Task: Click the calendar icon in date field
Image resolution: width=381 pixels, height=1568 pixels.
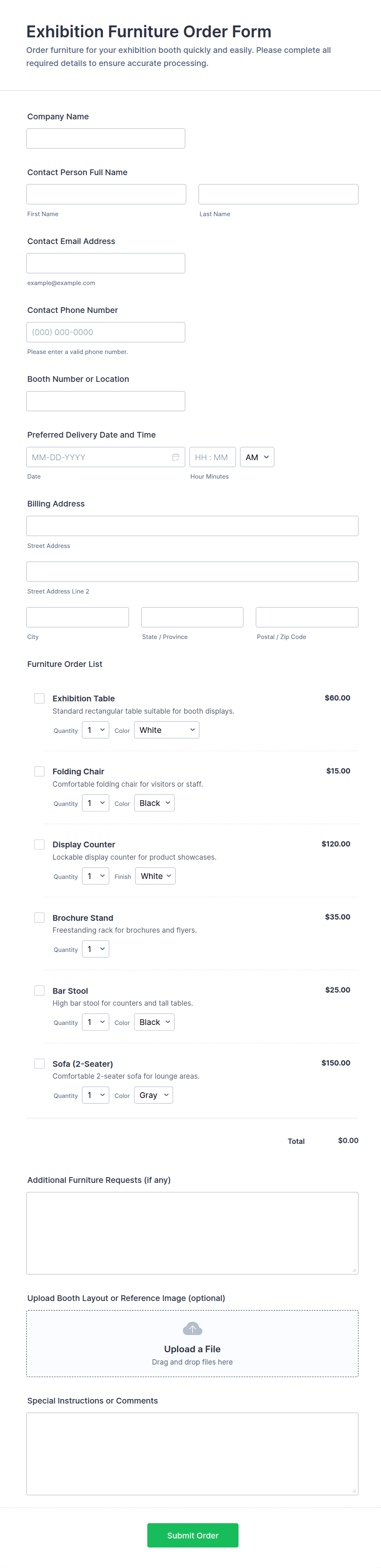Action: 175,457
